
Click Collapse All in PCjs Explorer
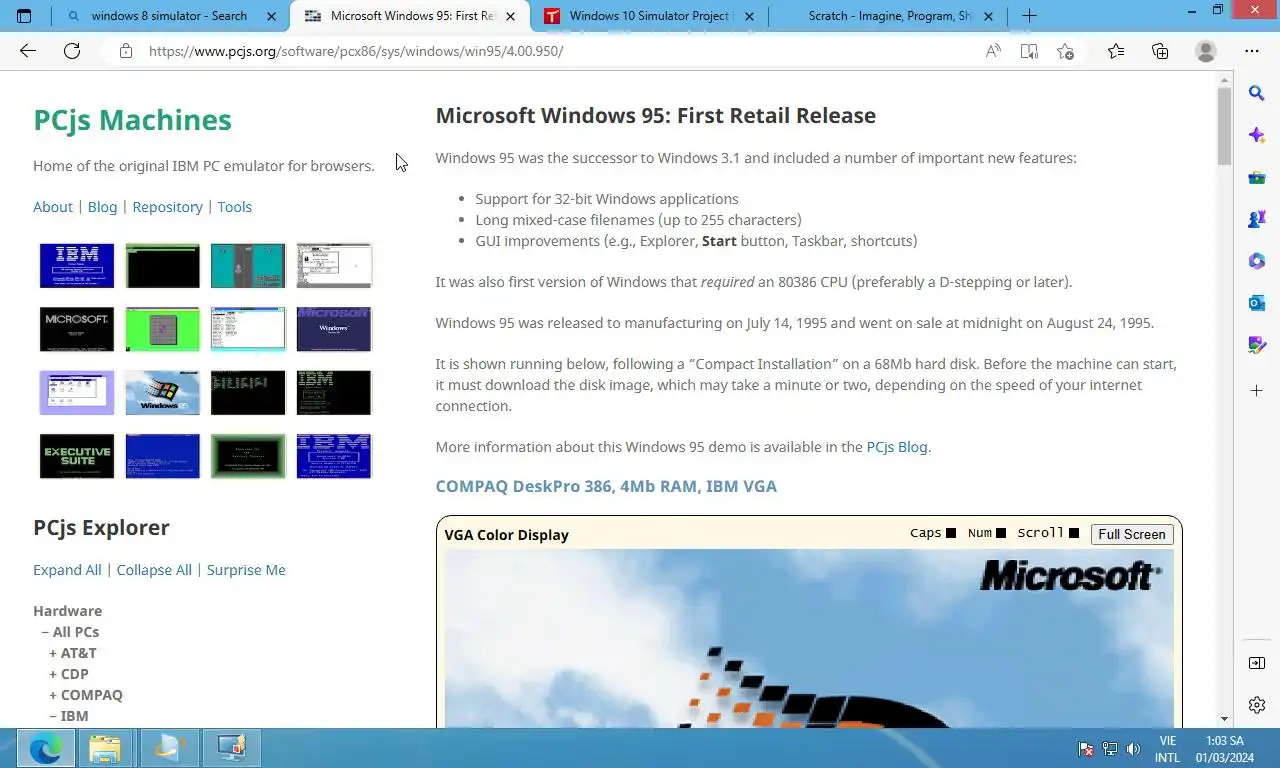154,570
